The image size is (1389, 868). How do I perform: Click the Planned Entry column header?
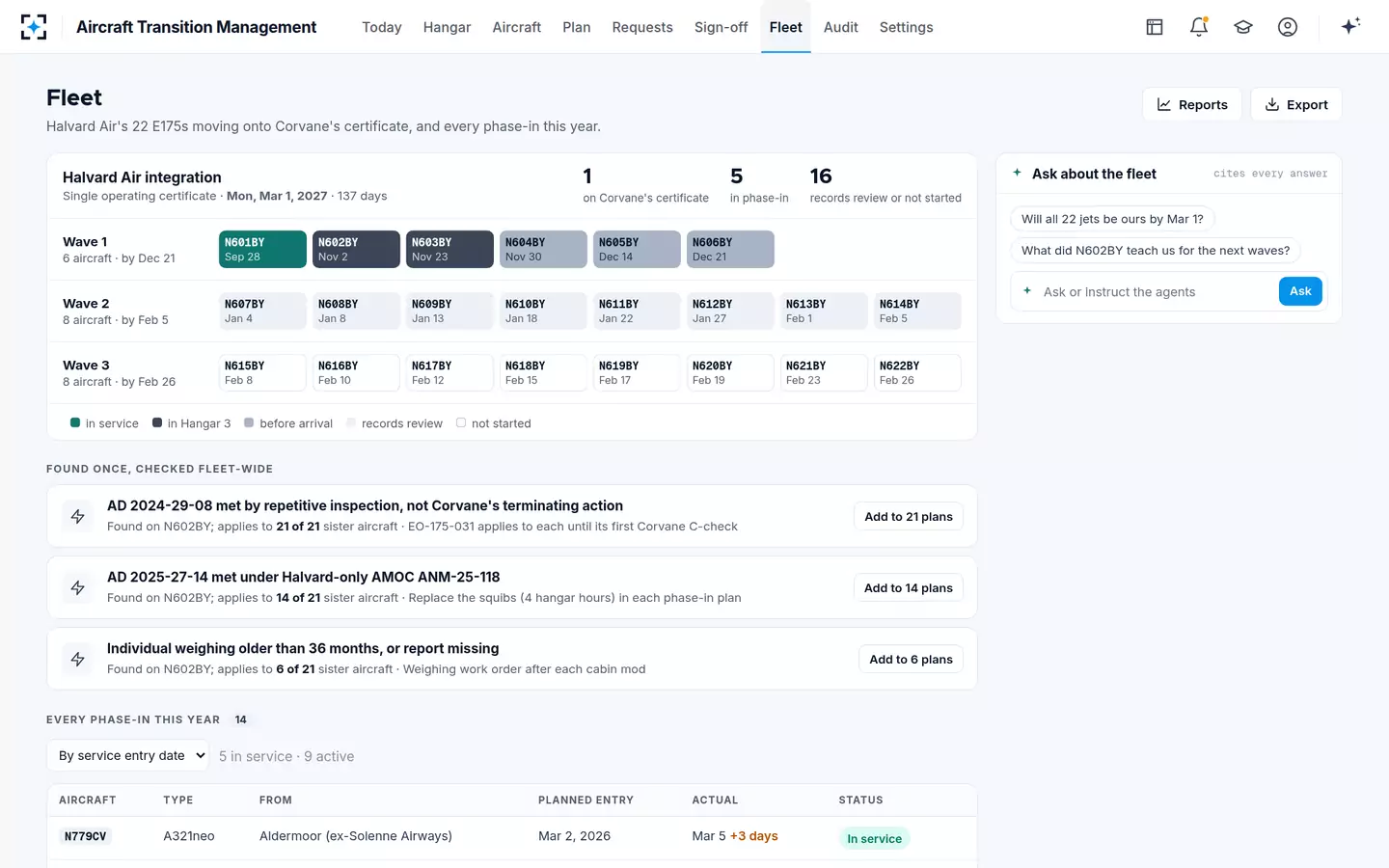[x=586, y=800]
